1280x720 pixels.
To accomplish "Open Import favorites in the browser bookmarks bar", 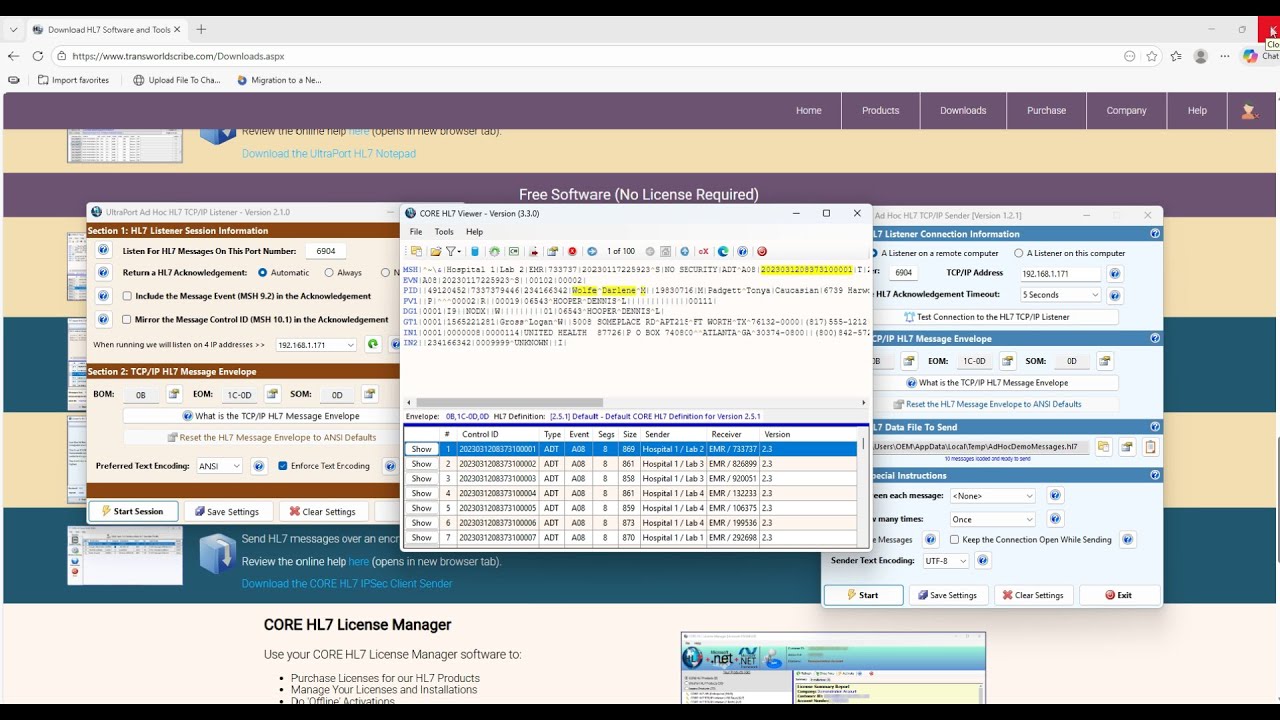I will click(x=73, y=80).
